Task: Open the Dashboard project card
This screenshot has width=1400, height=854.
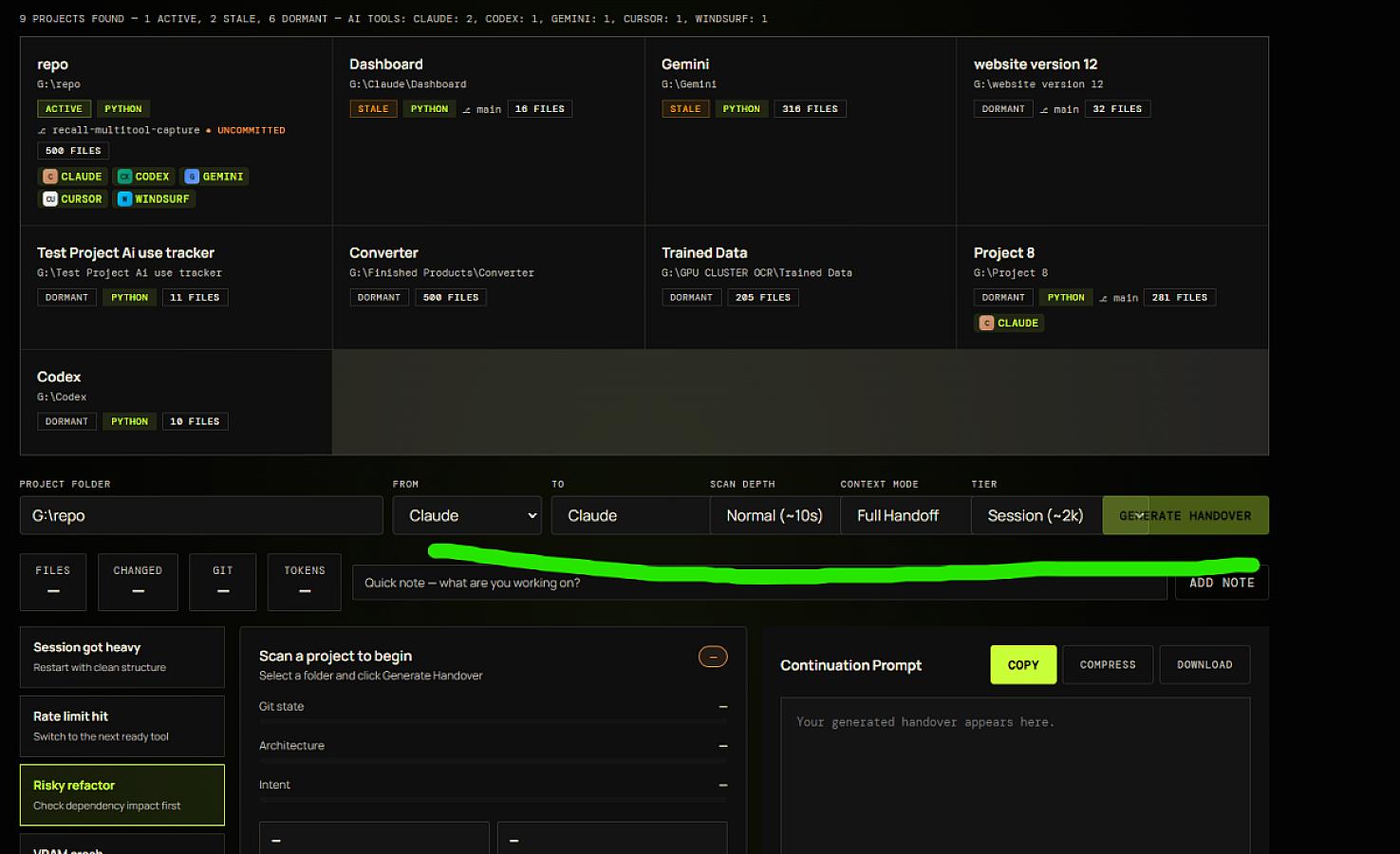Action: tap(489, 131)
